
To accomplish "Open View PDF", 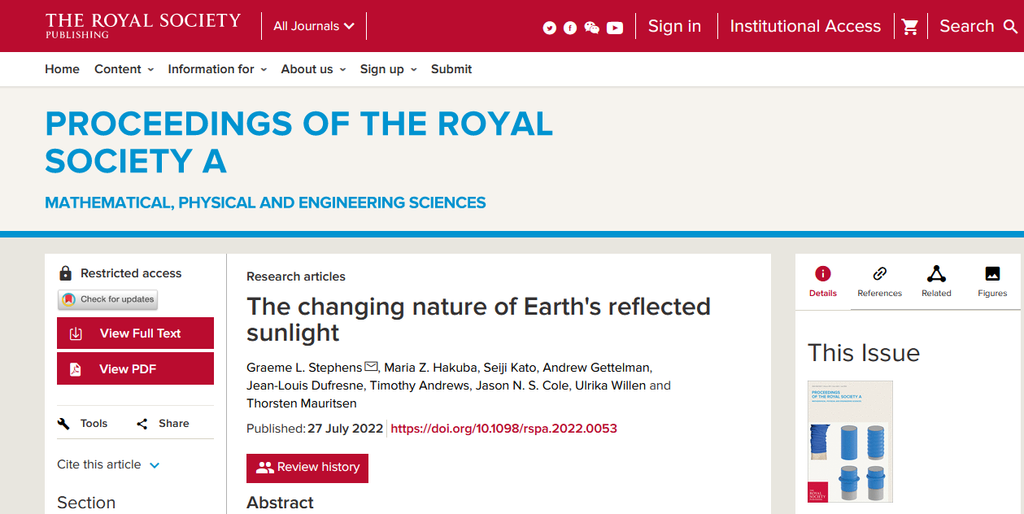I will click(x=135, y=369).
